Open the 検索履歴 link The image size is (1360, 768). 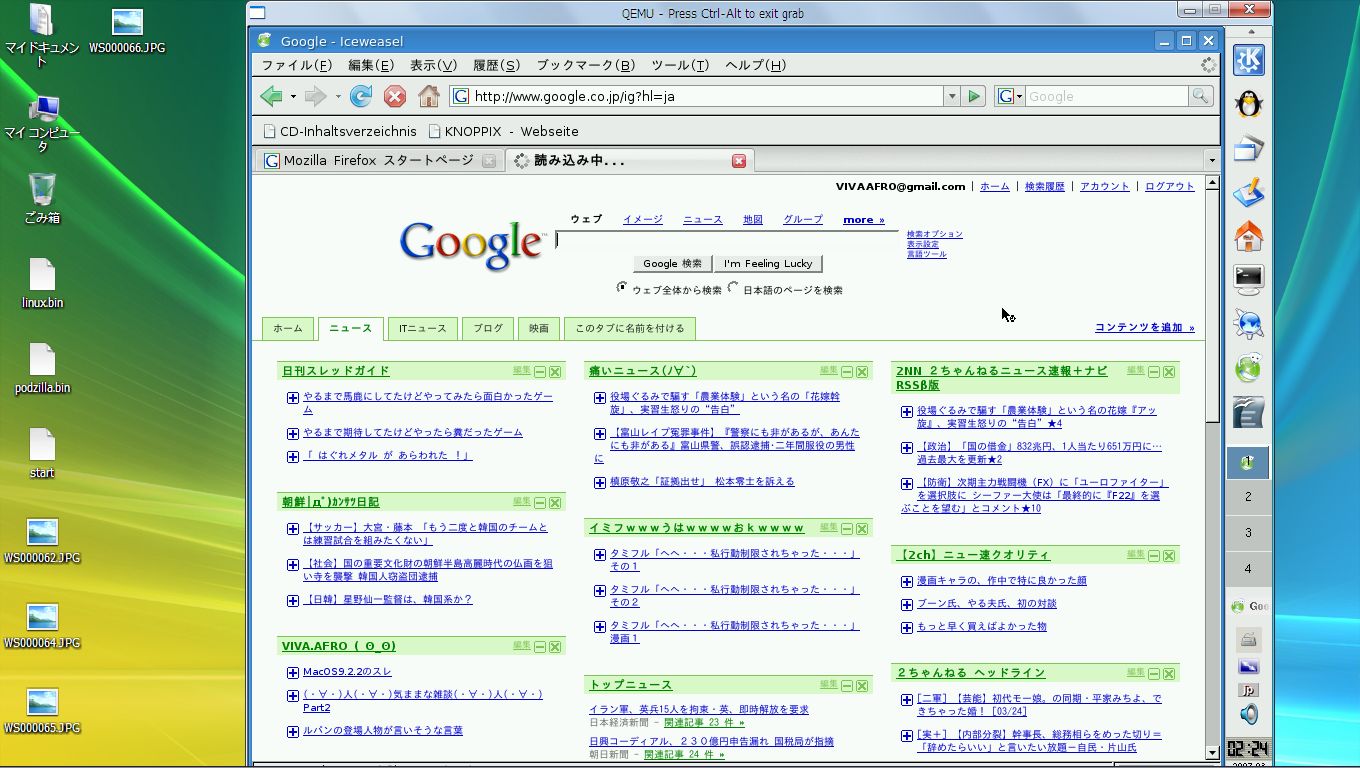[x=1045, y=186]
